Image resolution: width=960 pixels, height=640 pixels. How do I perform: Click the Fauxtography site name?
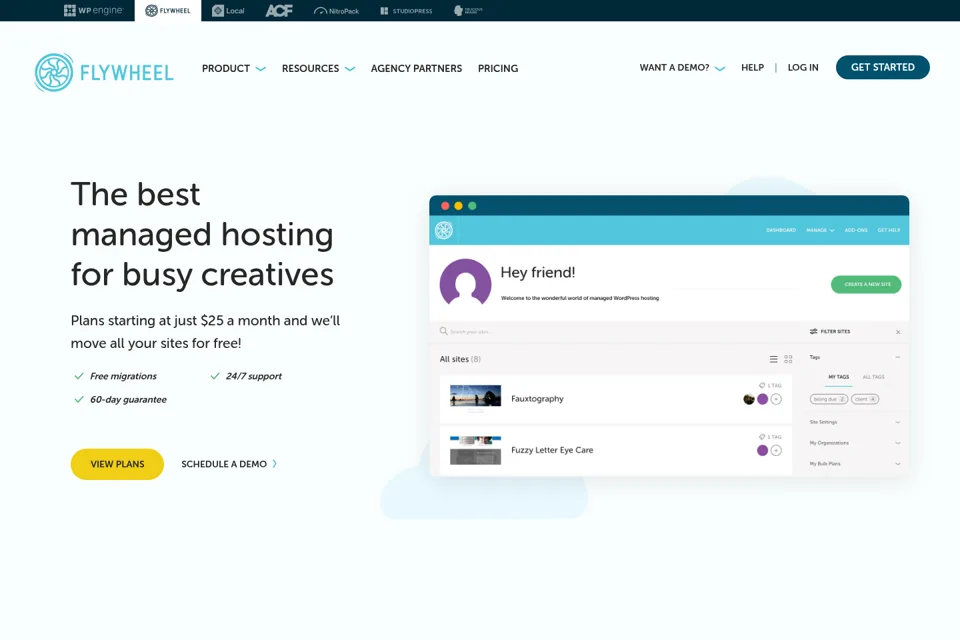click(537, 399)
